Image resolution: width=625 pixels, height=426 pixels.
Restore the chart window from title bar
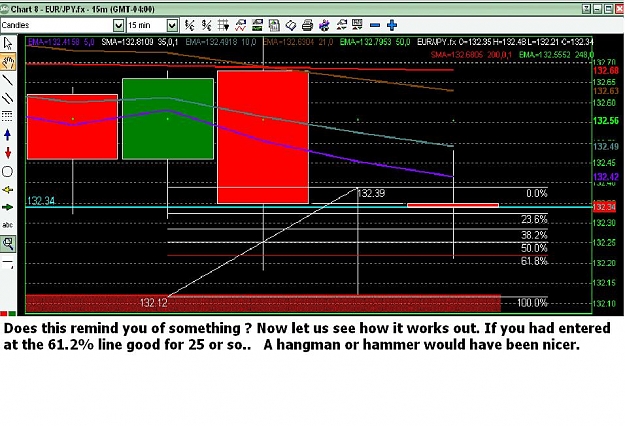coord(608,9)
